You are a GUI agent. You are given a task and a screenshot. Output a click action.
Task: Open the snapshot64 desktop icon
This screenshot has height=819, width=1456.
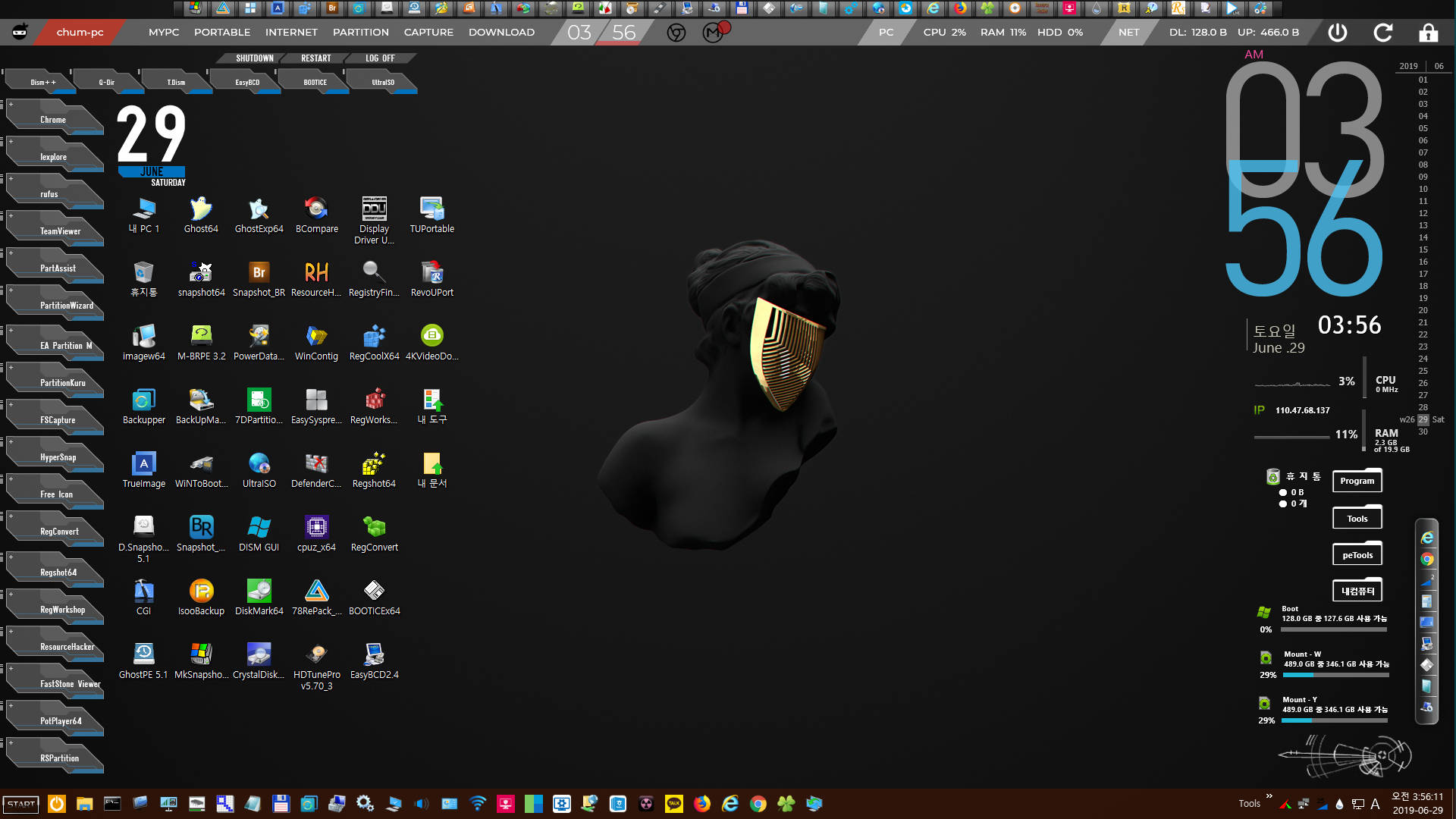point(201,278)
